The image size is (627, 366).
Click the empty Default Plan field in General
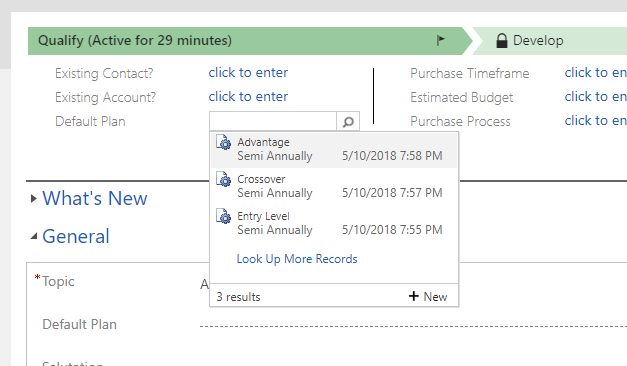click(413, 324)
